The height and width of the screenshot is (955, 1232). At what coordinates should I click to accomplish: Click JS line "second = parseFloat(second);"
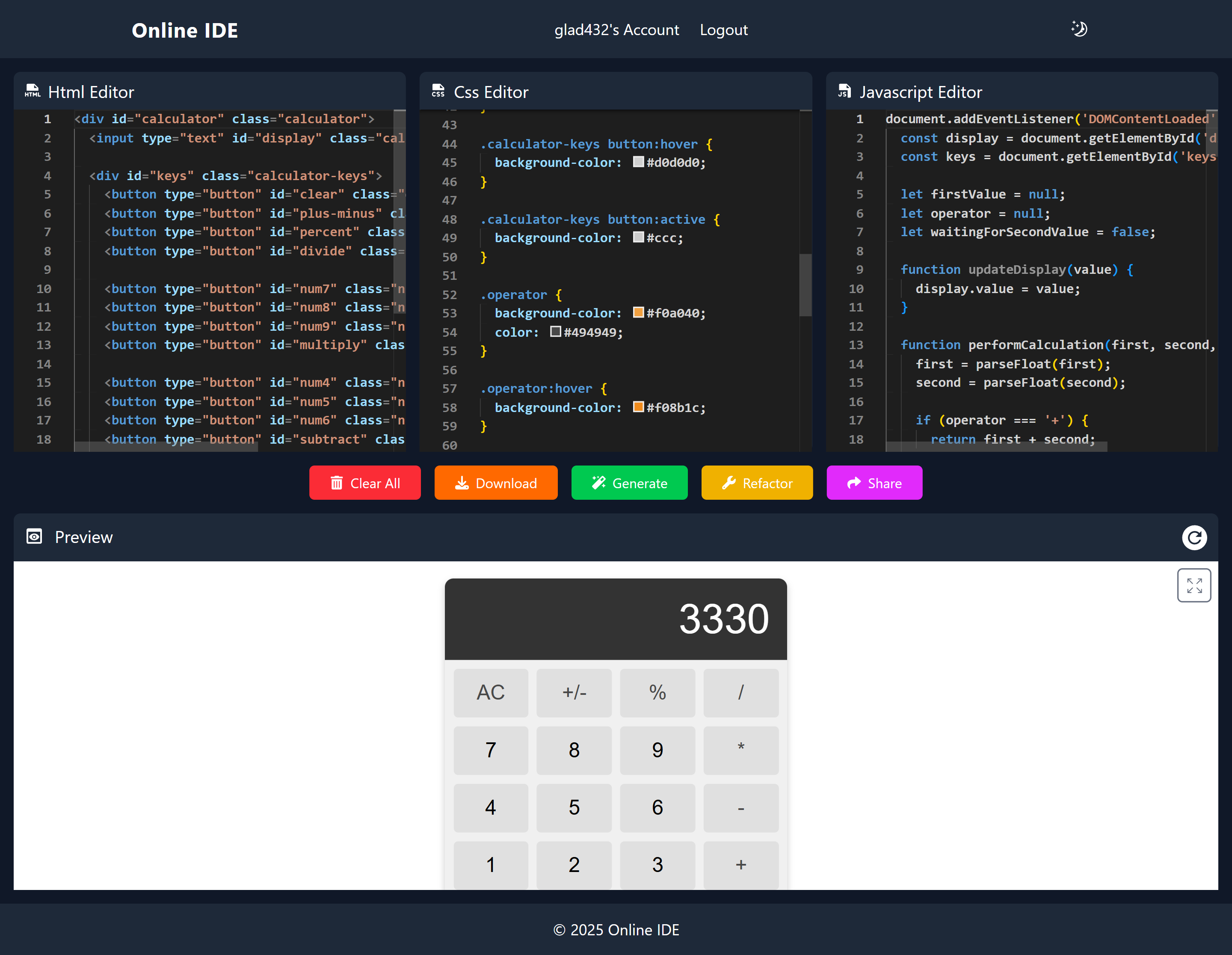tap(1020, 383)
